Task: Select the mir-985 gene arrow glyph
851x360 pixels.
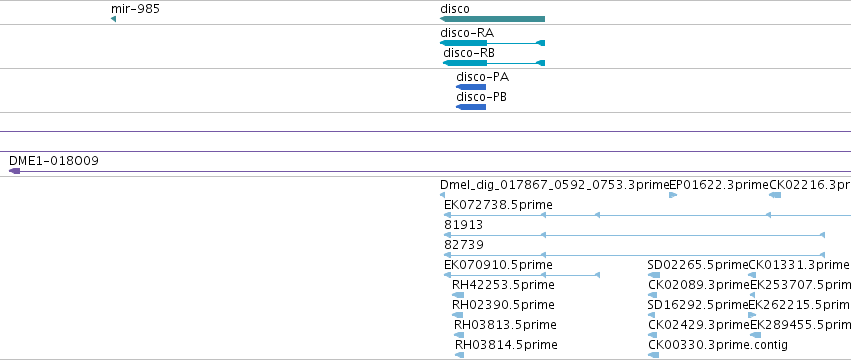Action: tap(113, 19)
